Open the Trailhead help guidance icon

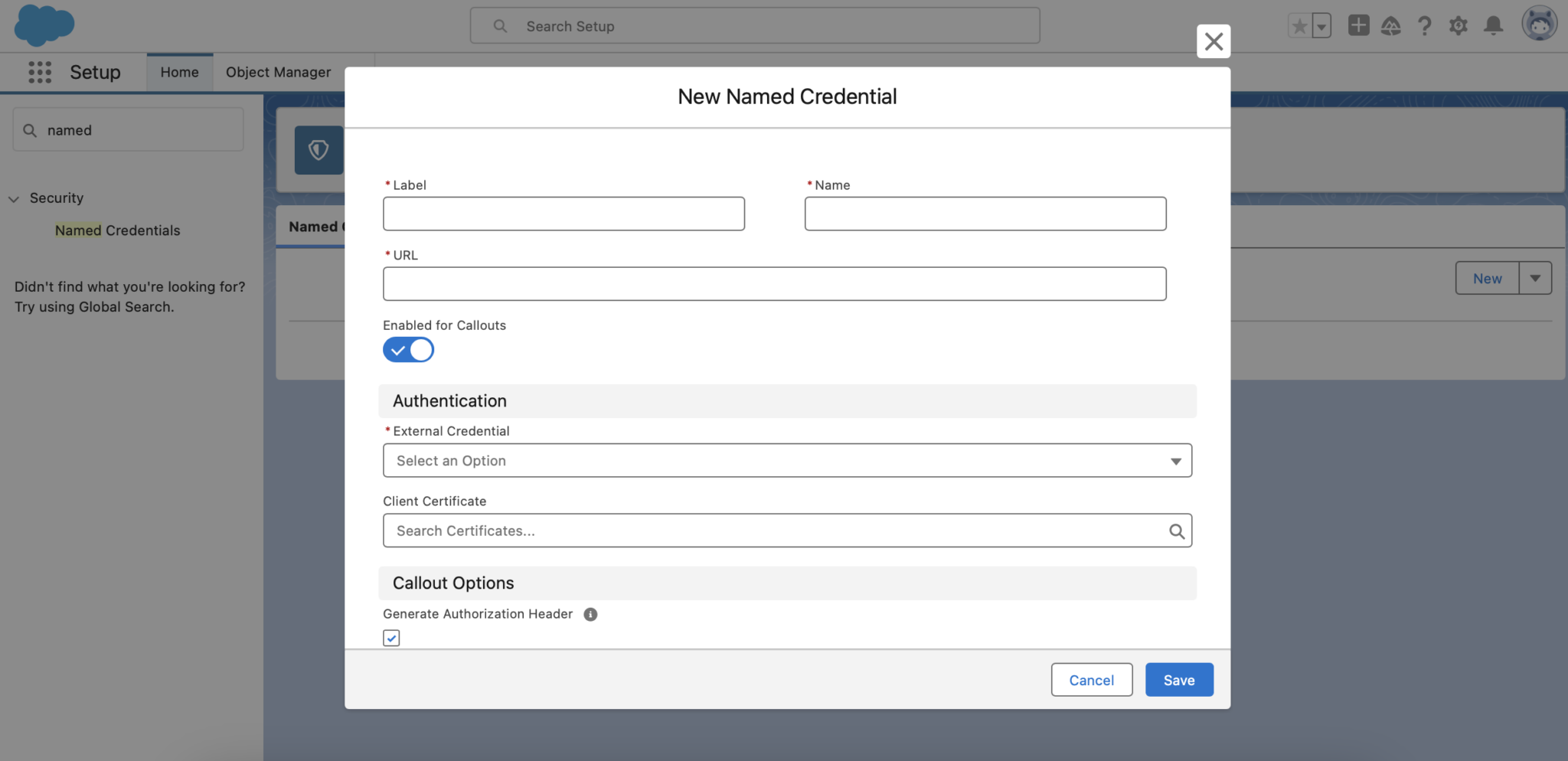(x=1392, y=25)
